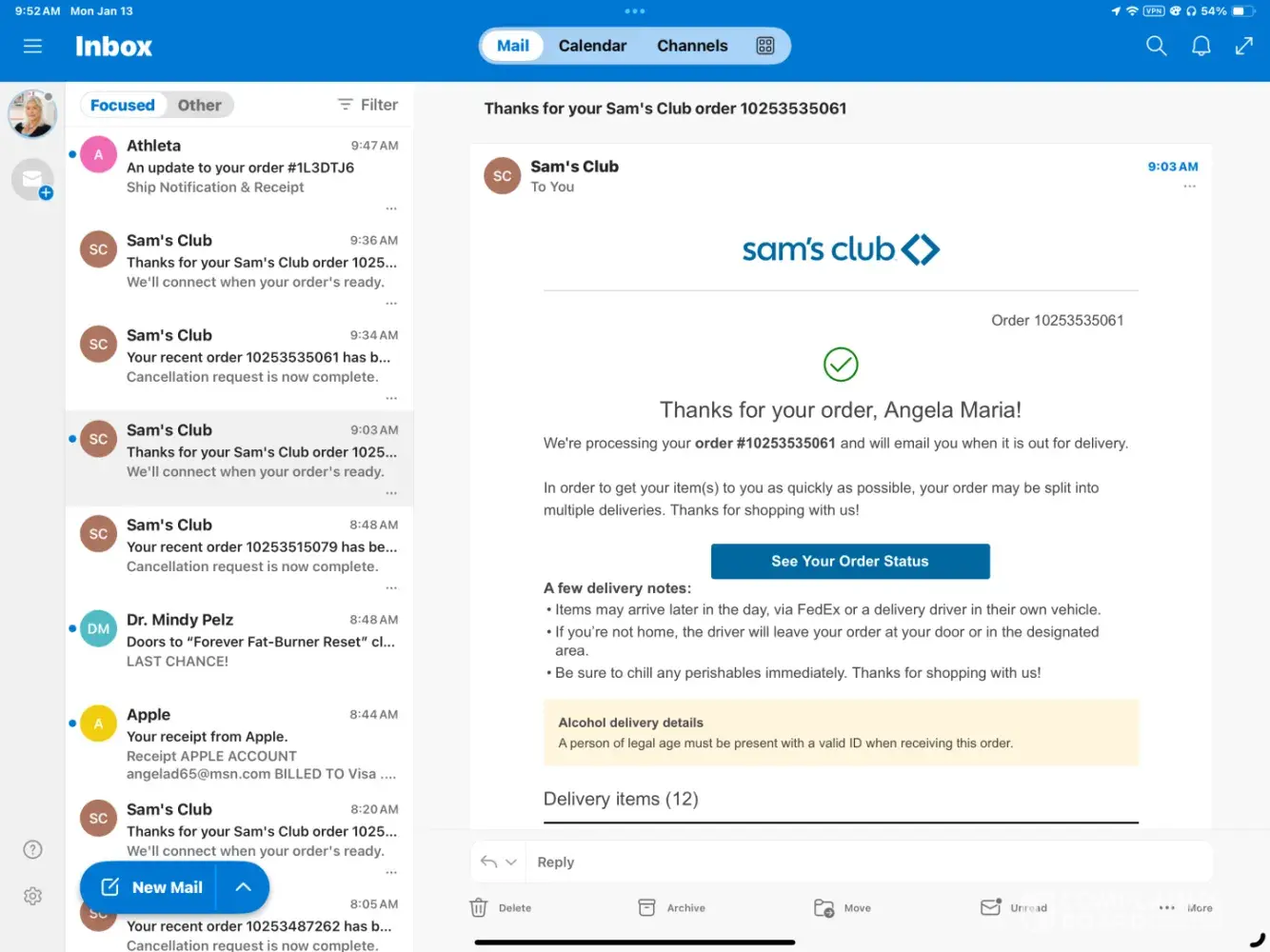Click See Your Order Status button
Viewport: 1270px width, 952px height.
[x=850, y=562]
